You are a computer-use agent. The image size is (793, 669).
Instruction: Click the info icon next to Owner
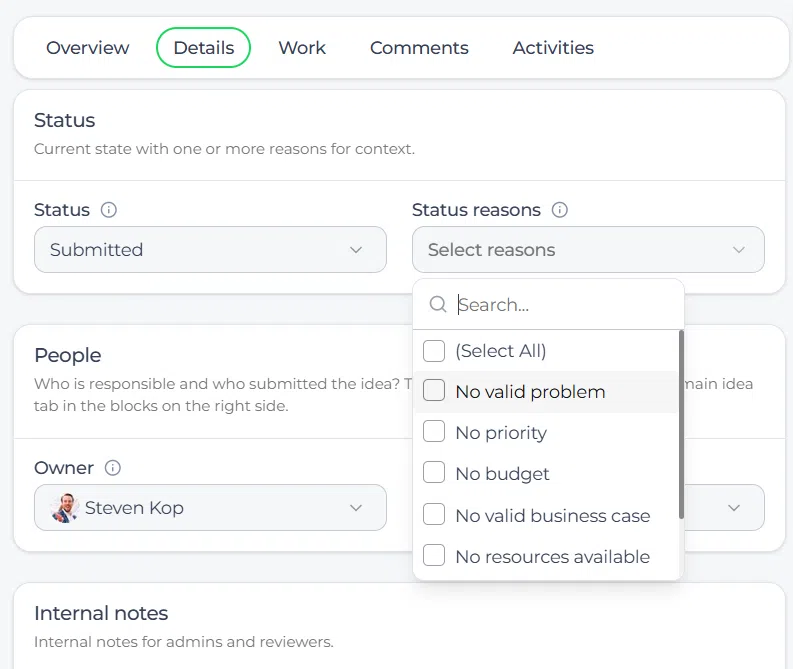click(113, 468)
